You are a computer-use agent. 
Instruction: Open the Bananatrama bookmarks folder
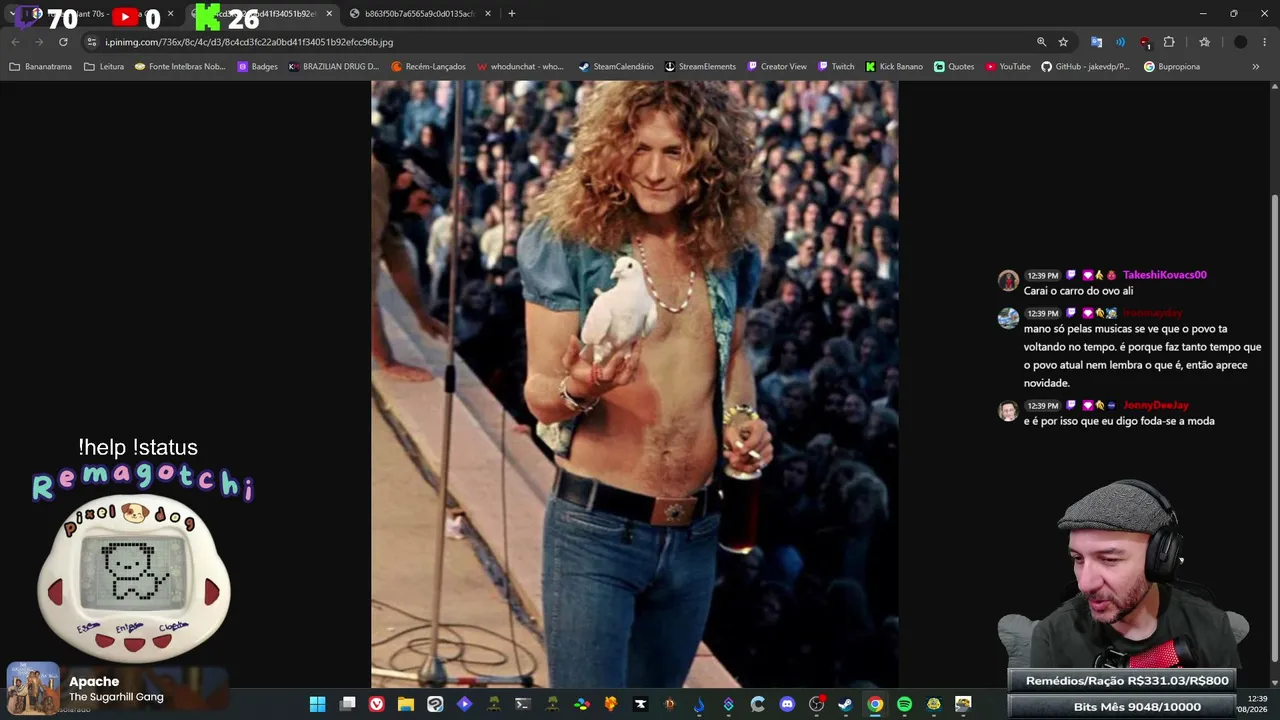tap(41, 67)
